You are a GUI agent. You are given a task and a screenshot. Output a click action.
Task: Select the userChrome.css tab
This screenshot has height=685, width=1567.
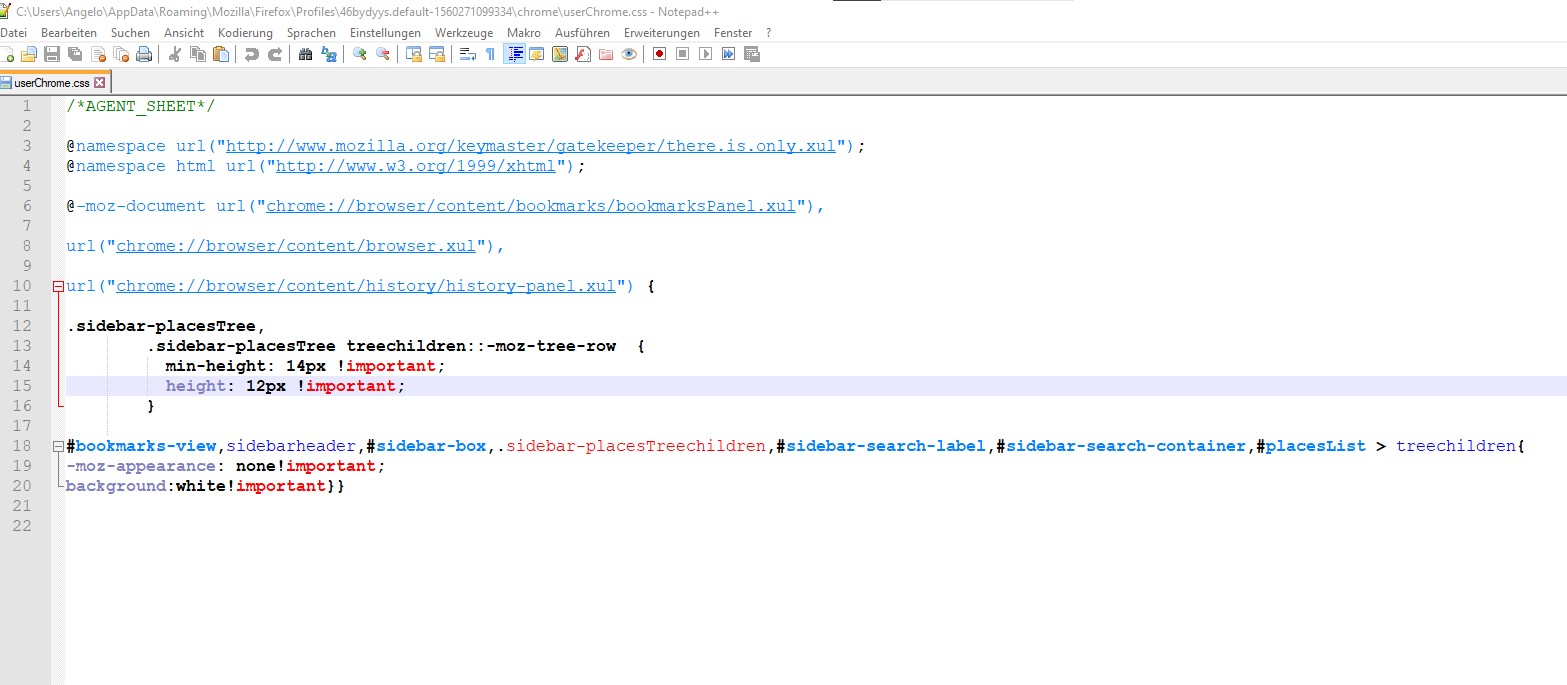(50, 82)
